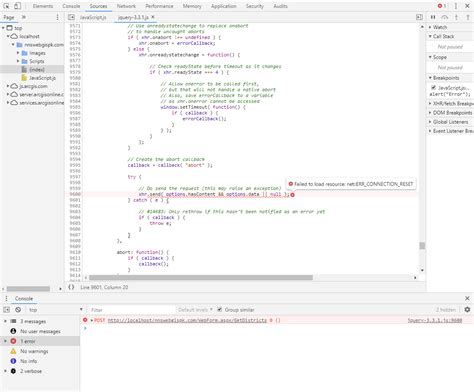
Task: Expand the Images folder
Action: (x=18, y=53)
